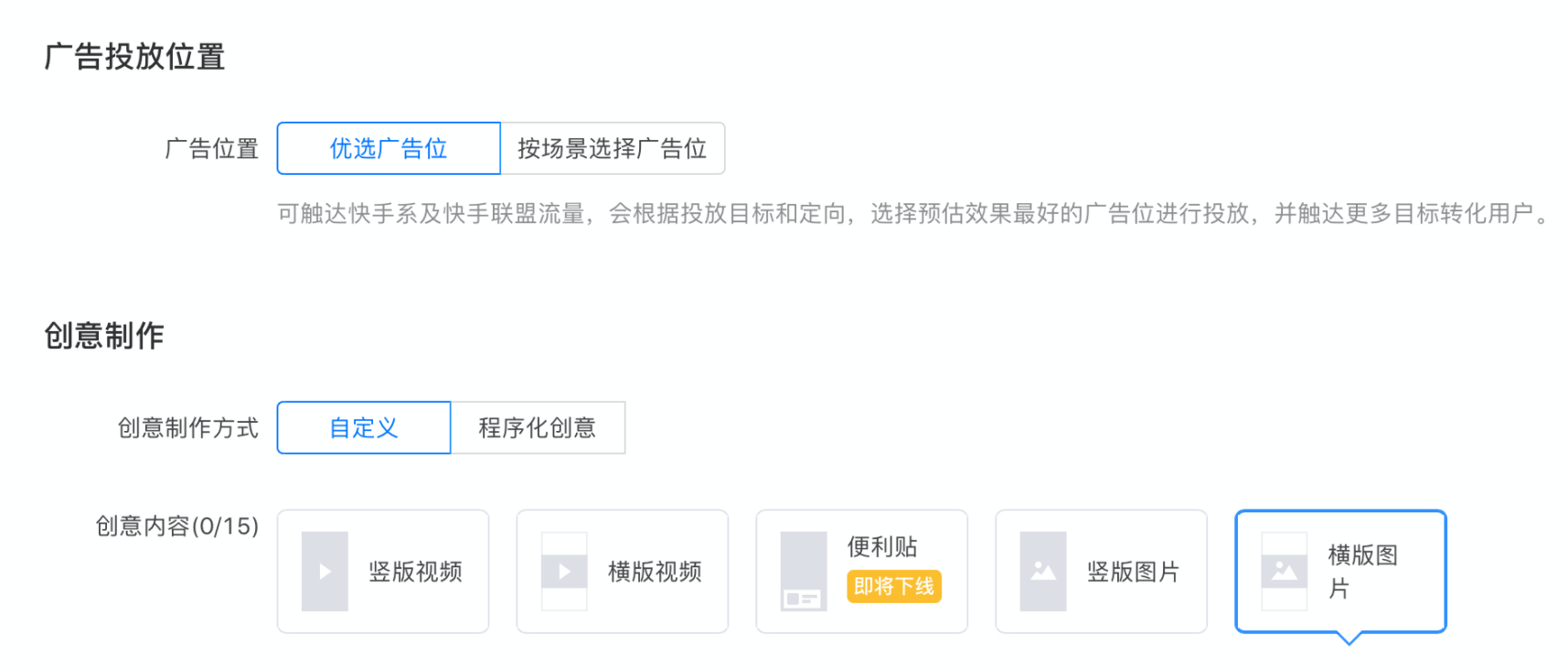This screenshot has height=667, width=1568.
Task: Select the 优选广告位 option
Action: click(x=388, y=148)
